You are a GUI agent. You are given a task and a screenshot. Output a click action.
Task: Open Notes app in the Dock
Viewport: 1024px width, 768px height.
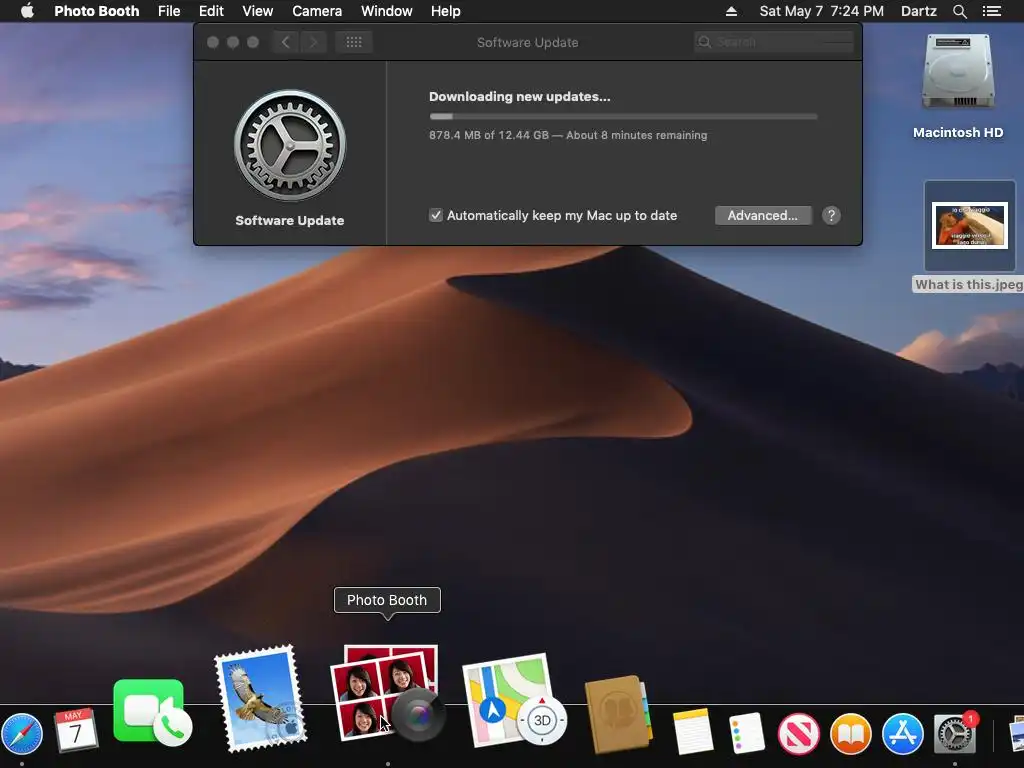(x=693, y=731)
